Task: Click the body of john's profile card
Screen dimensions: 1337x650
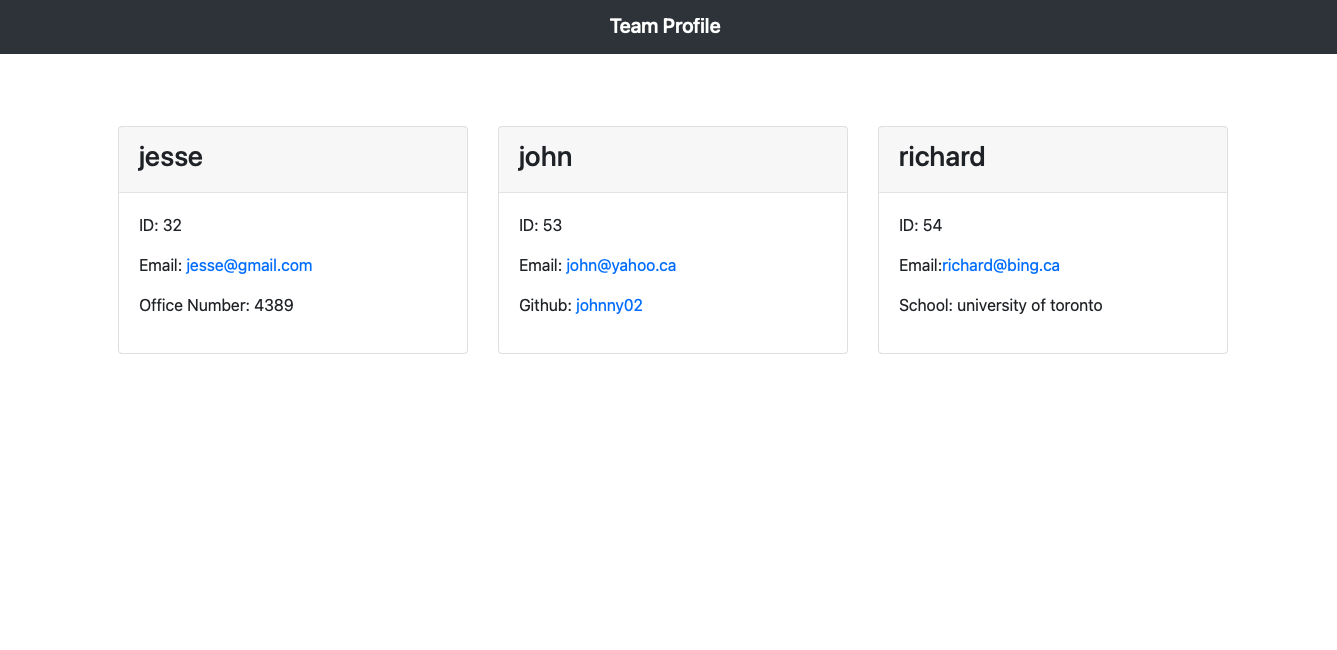Action: coord(672,335)
